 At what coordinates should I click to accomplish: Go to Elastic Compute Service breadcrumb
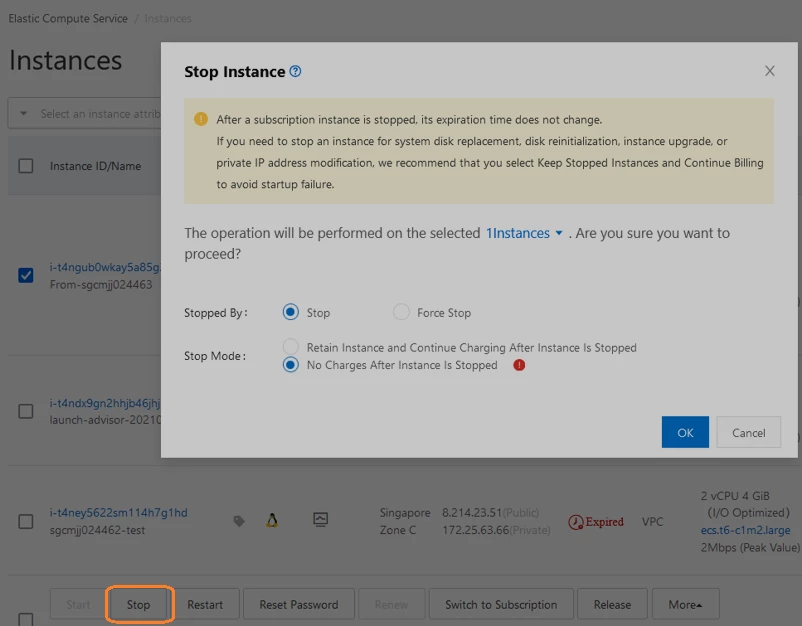(x=68, y=18)
